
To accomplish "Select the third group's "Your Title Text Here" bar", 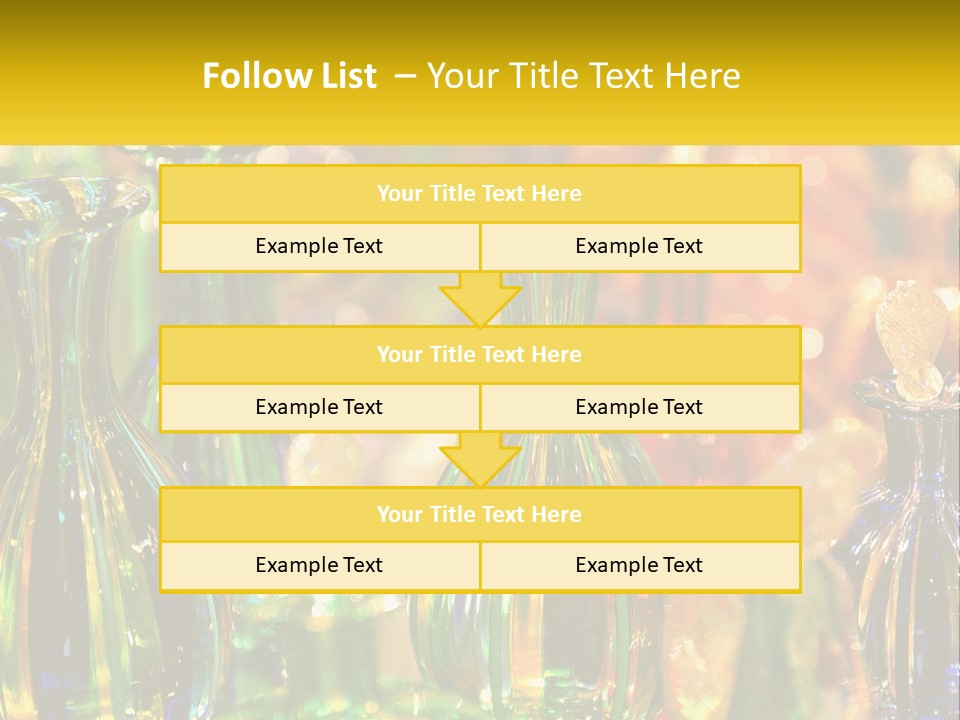I will coord(479,514).
